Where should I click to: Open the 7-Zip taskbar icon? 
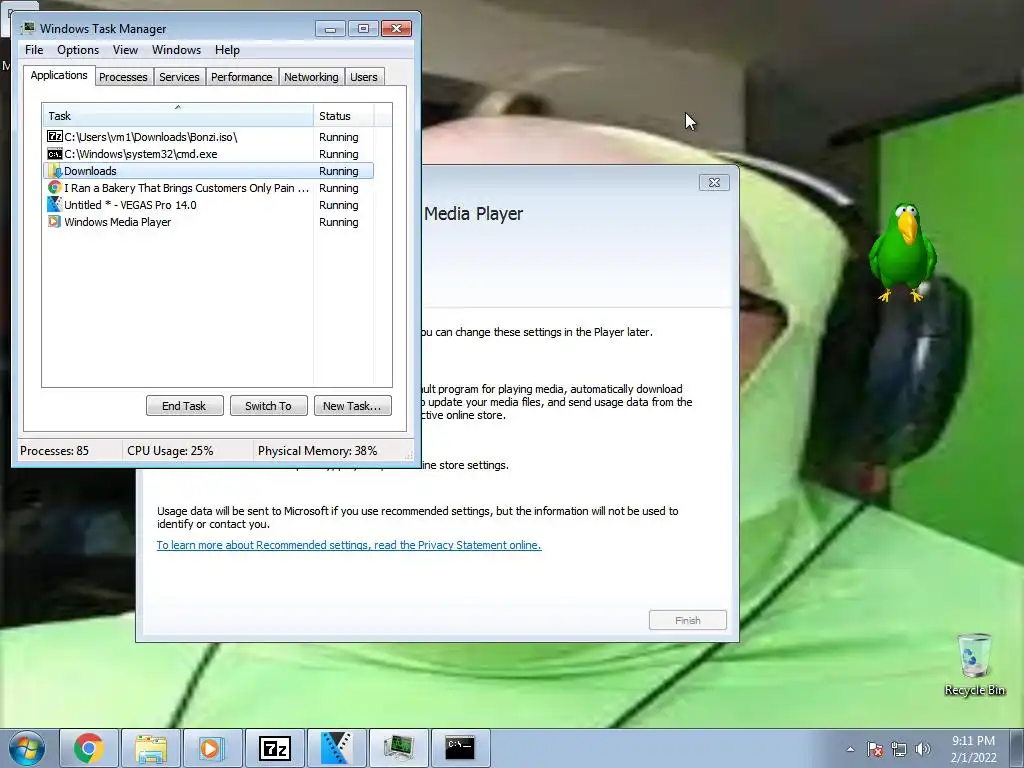[x=275, y=748]
